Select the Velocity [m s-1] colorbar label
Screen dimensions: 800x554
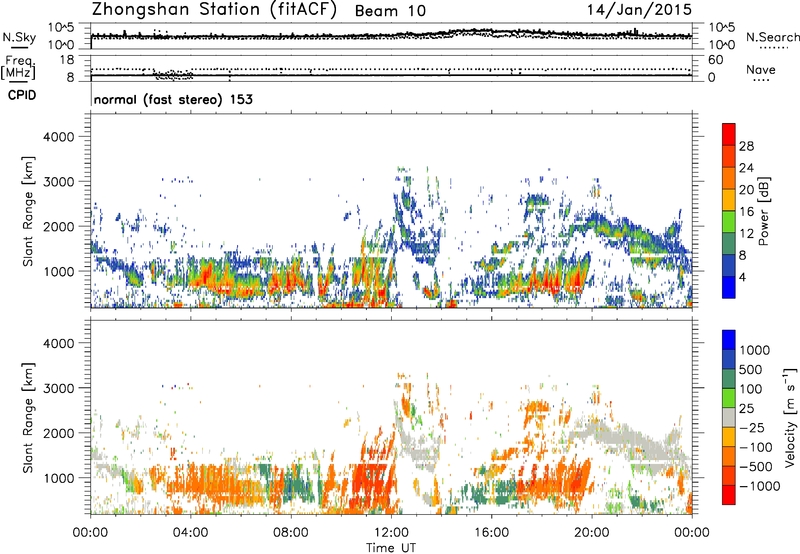pos(790,417)
